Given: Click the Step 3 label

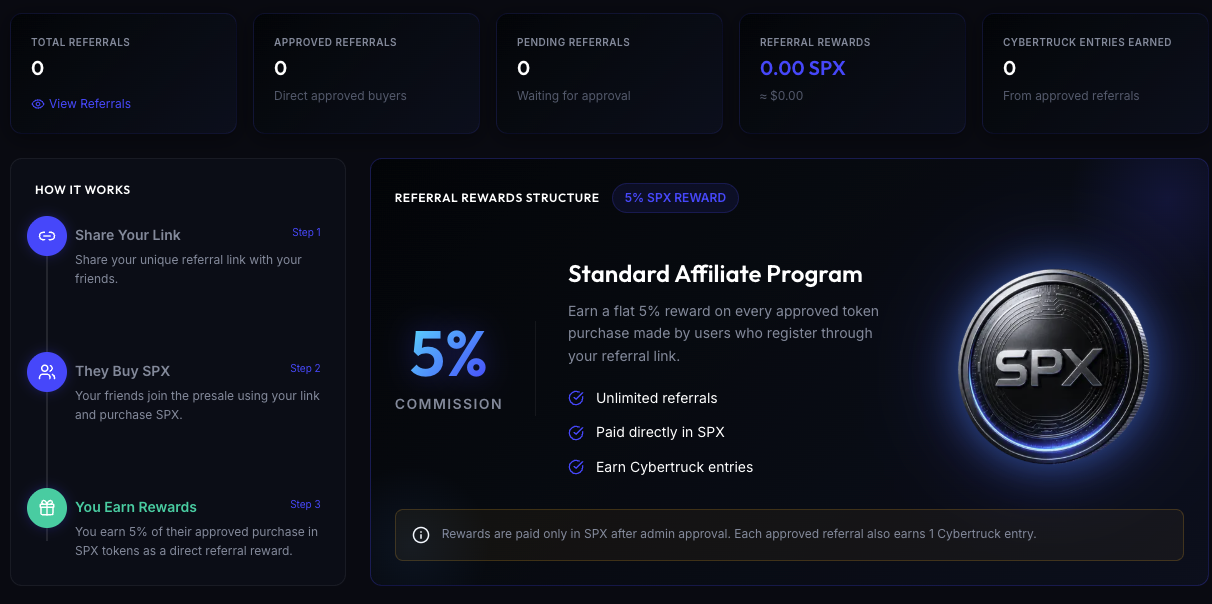Looking at the screenshot, I should click(x=306, y=504).
